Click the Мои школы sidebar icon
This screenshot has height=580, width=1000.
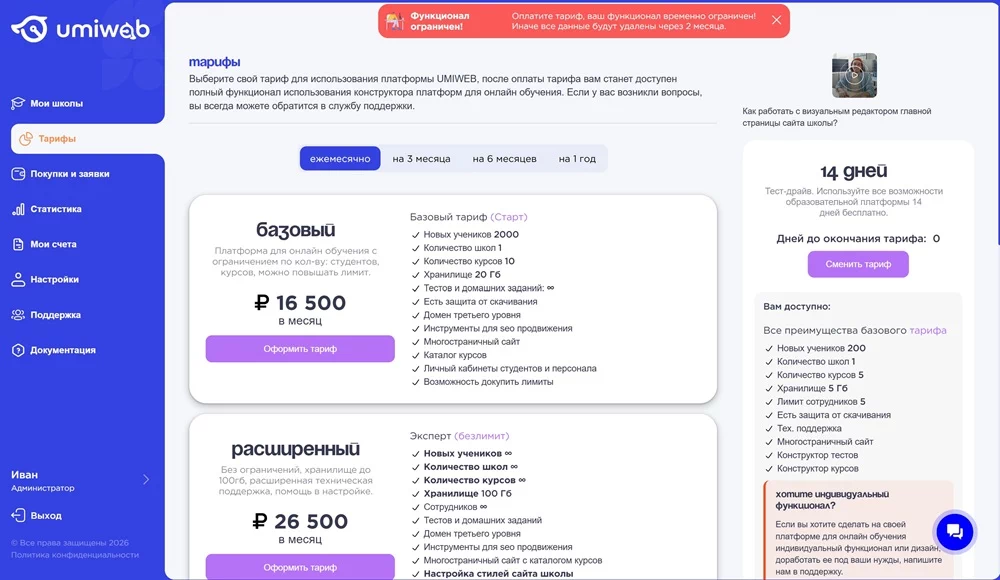coord(18,104)
